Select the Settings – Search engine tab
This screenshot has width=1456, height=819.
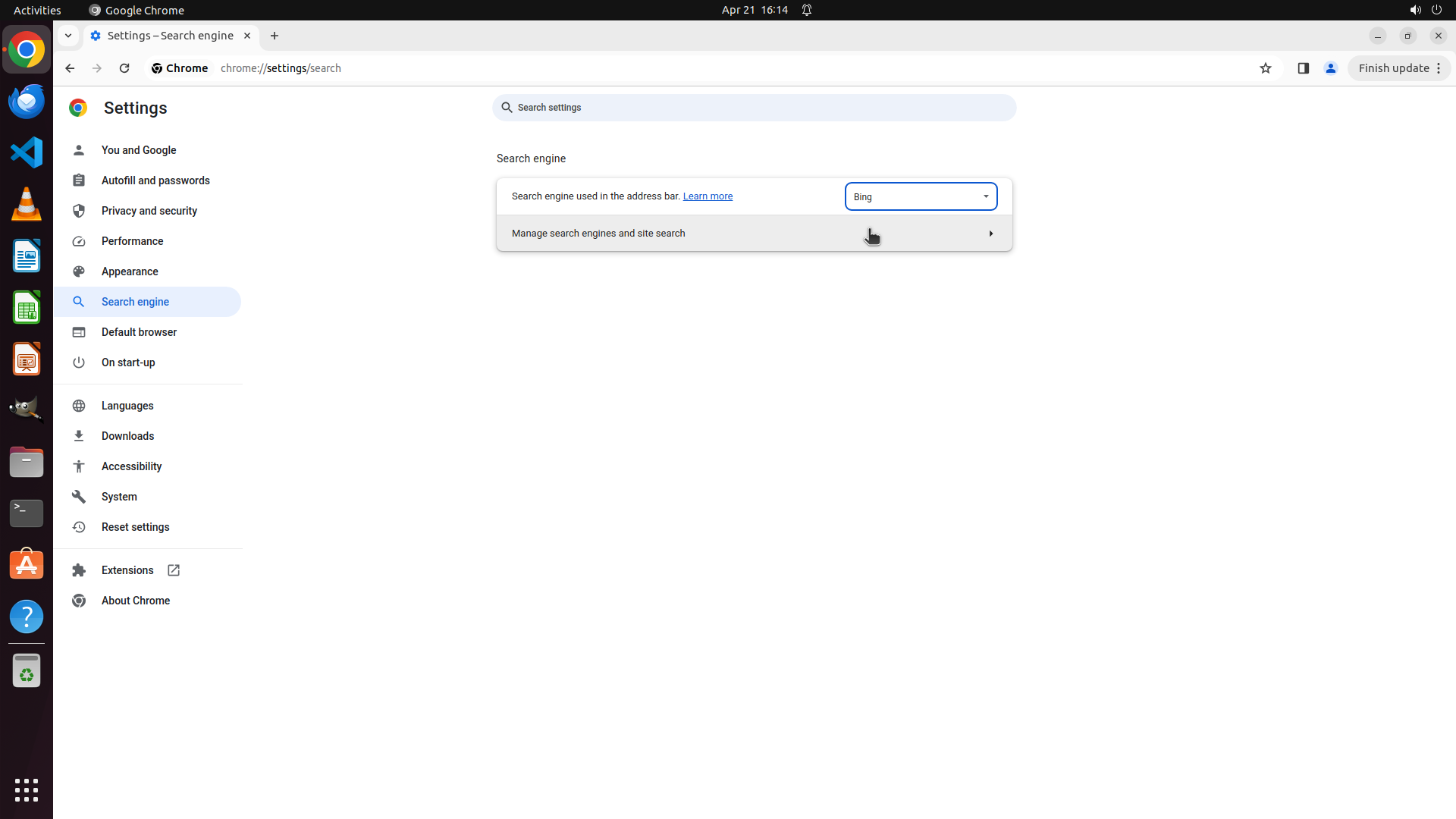tap(170, 36)
